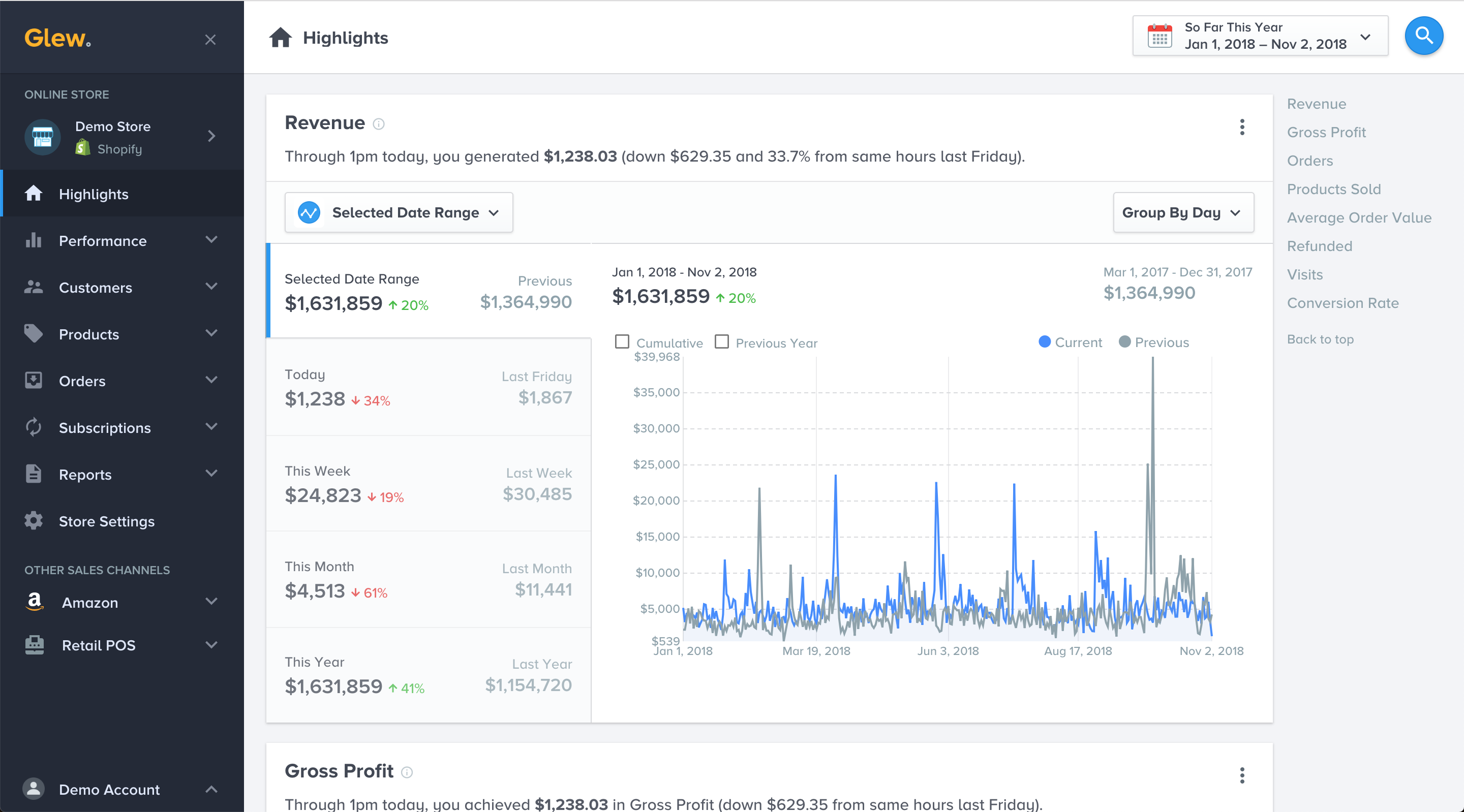Click the Revenue info icon
Image resolution: width=1464 pixels, height=812 pixels.
click(x=379, y=124)
